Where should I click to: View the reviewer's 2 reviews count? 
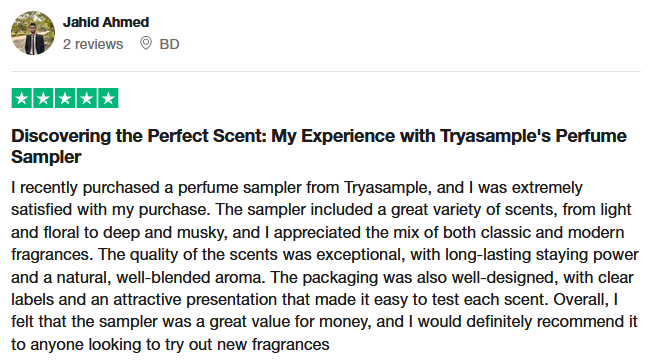tap(93, 44)
